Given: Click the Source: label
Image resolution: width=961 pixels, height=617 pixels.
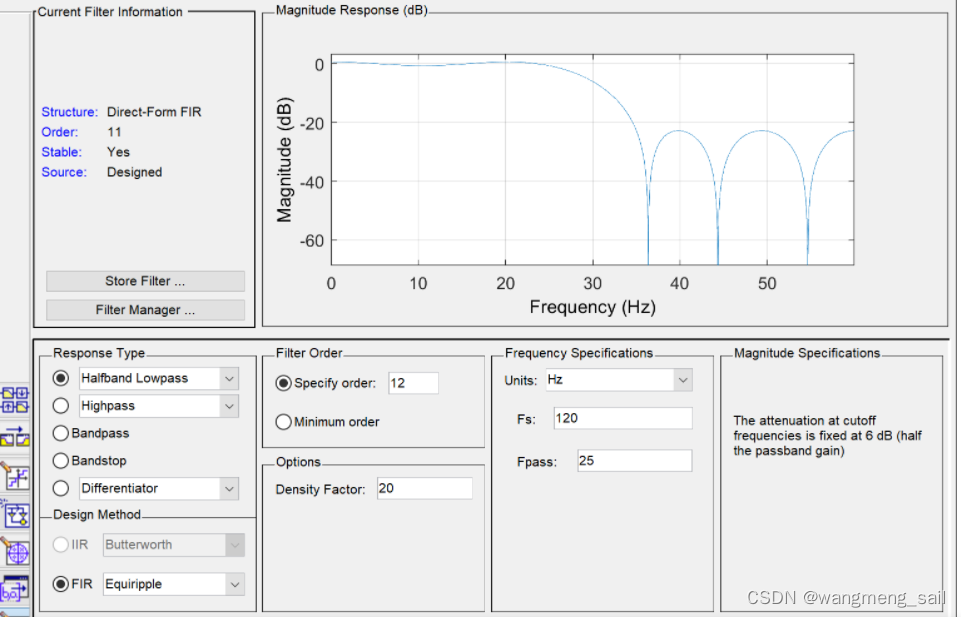Looking at the screenshot, I should coord(64,172).
